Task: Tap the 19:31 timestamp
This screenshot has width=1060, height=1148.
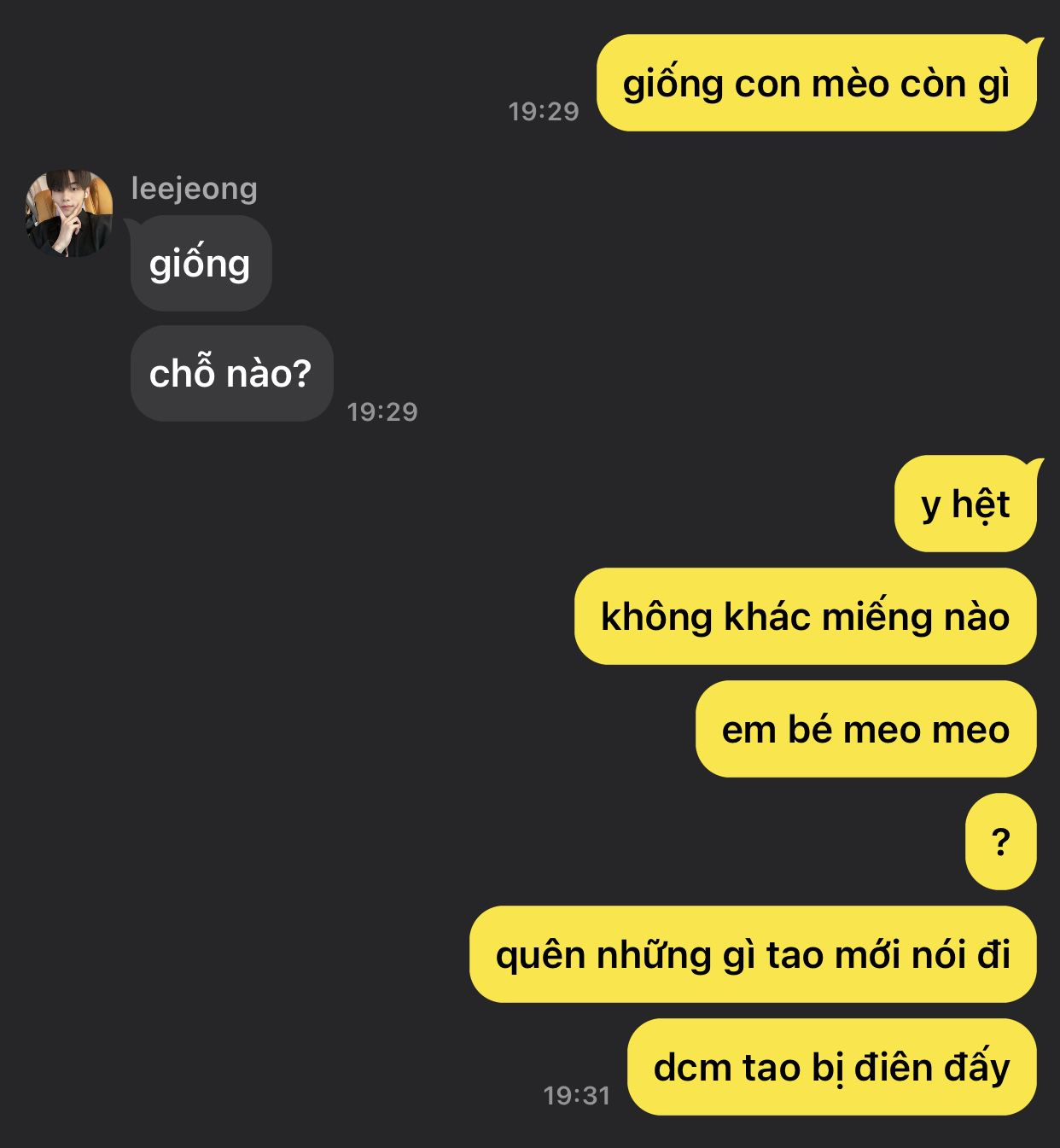Action: (x=577, y=1095)
